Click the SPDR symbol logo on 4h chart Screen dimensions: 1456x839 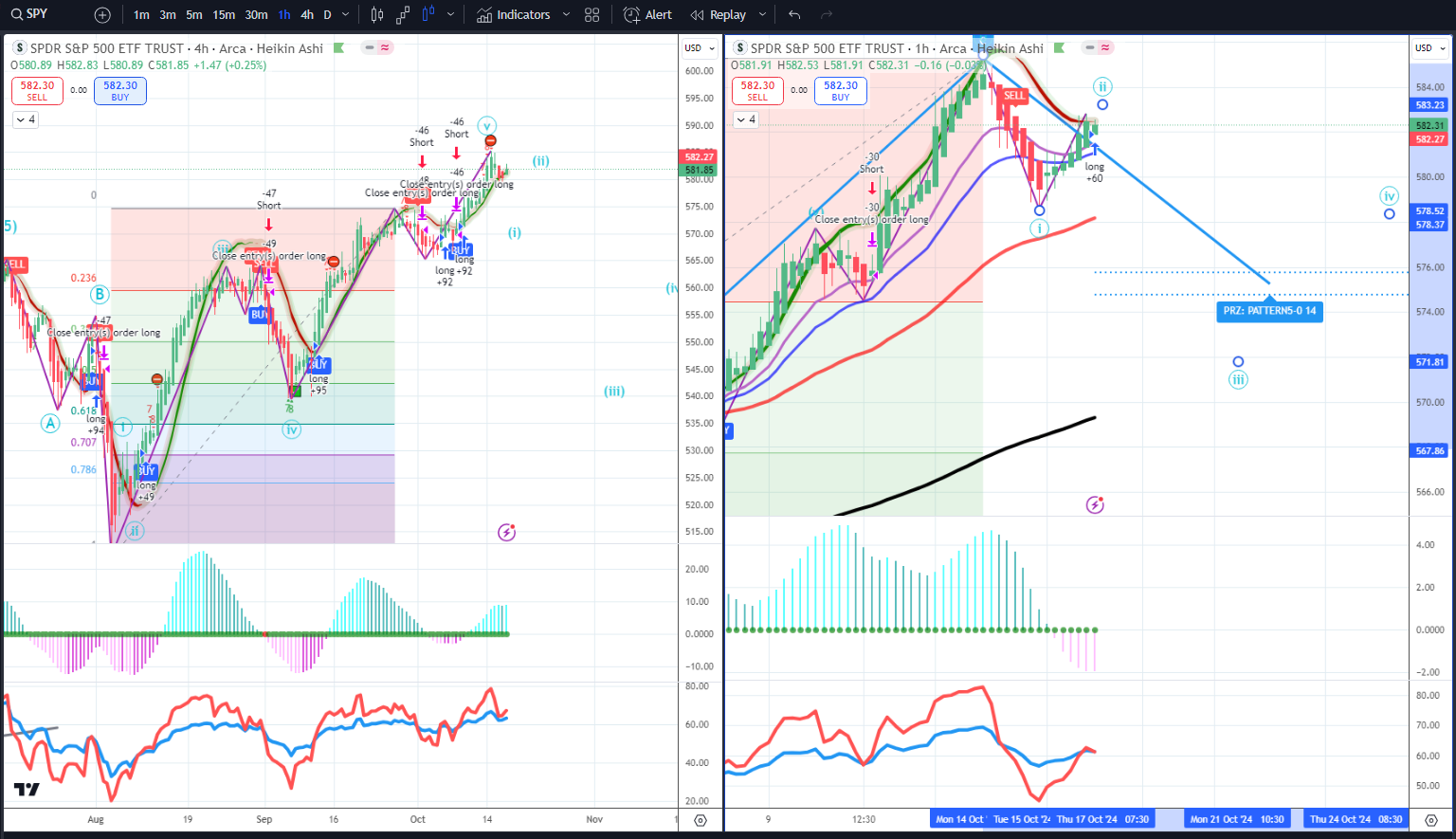[20, 48]
